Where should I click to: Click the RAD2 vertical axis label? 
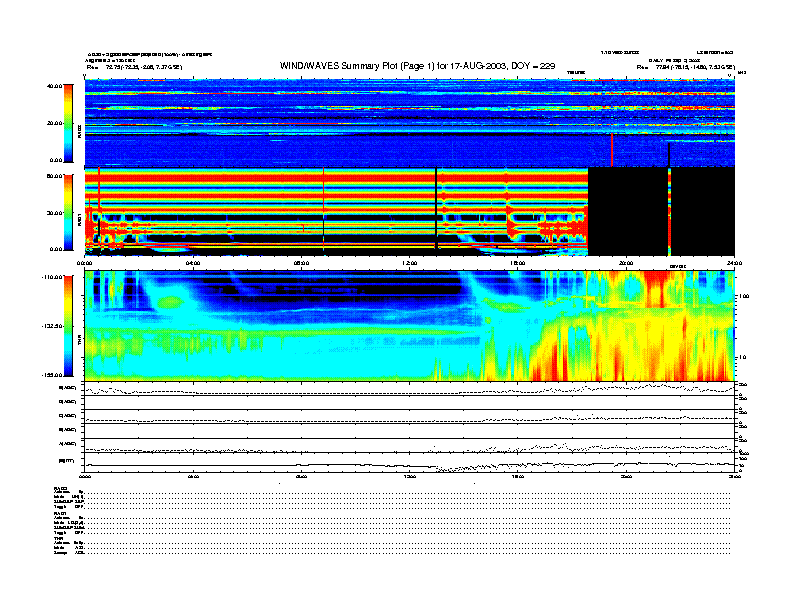79,132
